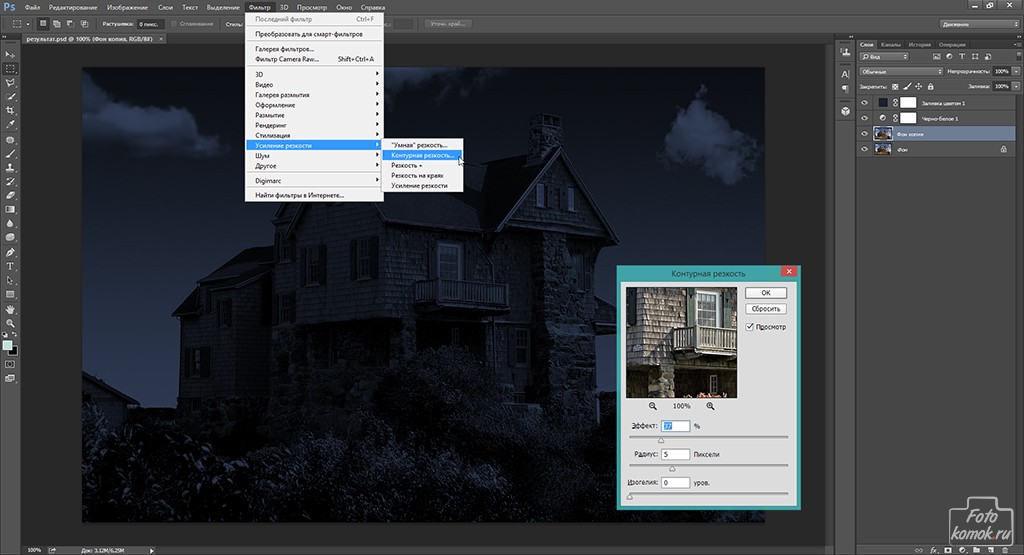Select the Move tool

(10, 55)
